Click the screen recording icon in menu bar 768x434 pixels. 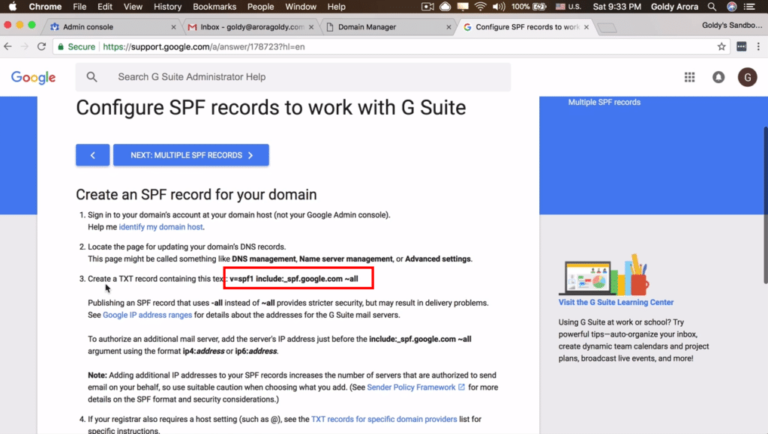[428, 7]
